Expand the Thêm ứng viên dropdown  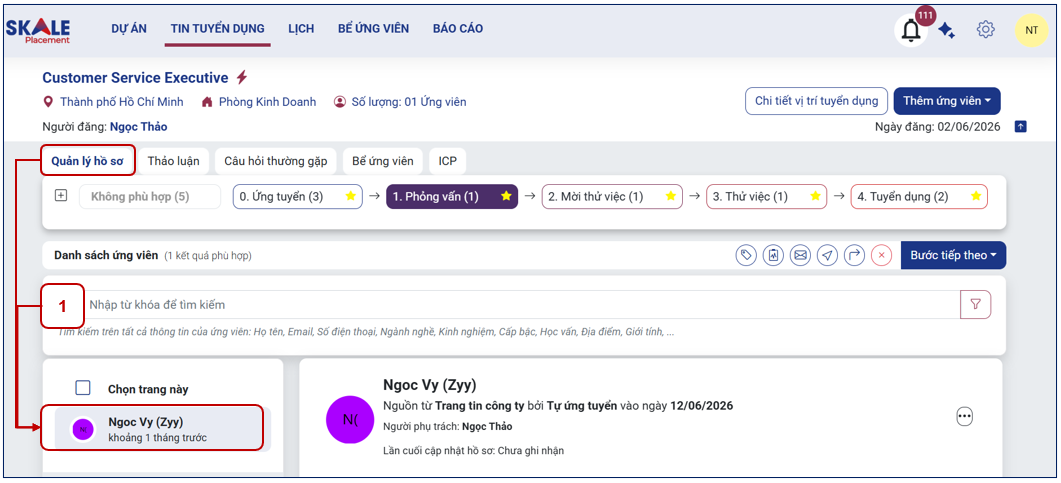[x=947, y=101]
